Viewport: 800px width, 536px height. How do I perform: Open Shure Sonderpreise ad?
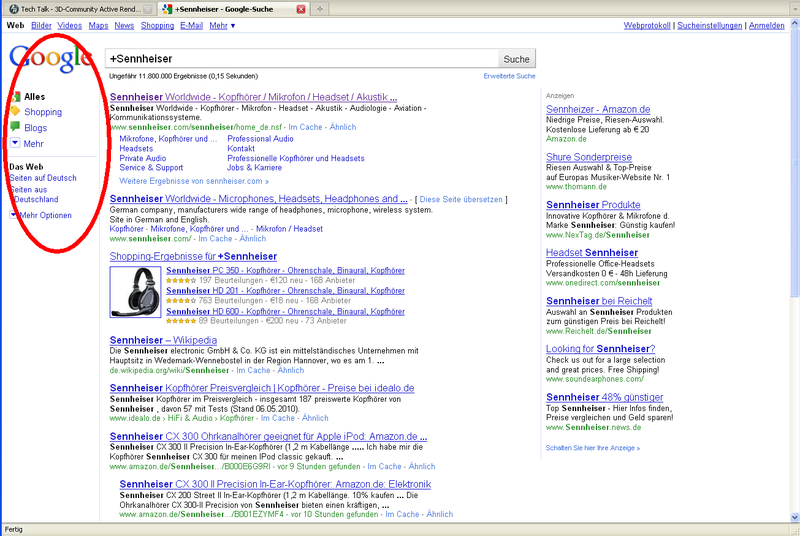click(x=589, y=157)
